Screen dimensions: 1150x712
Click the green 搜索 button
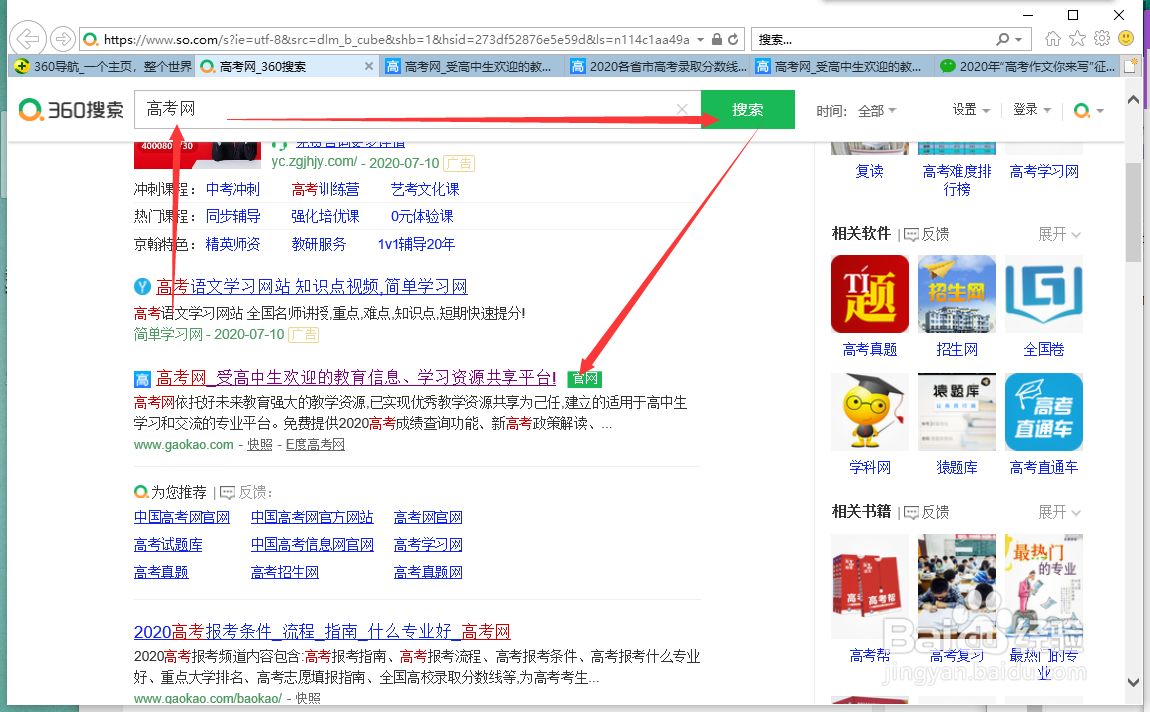tap(747, 109)
